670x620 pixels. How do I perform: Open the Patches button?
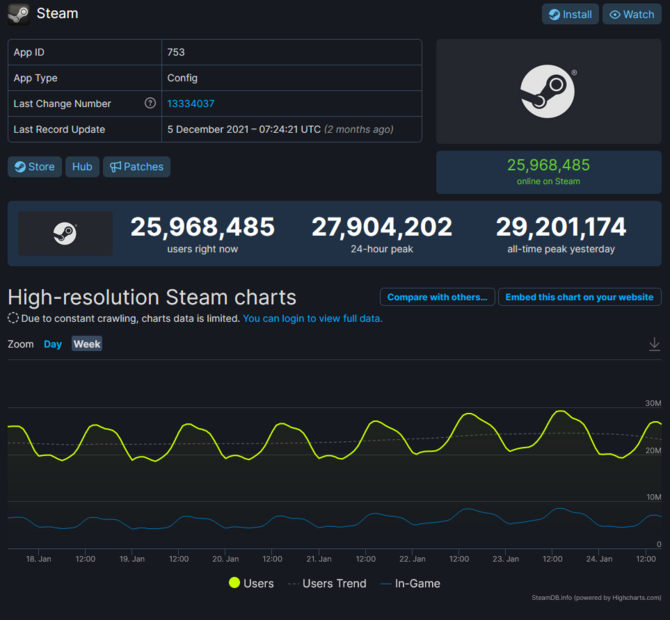pyautogui.click(x=137, y=167)
